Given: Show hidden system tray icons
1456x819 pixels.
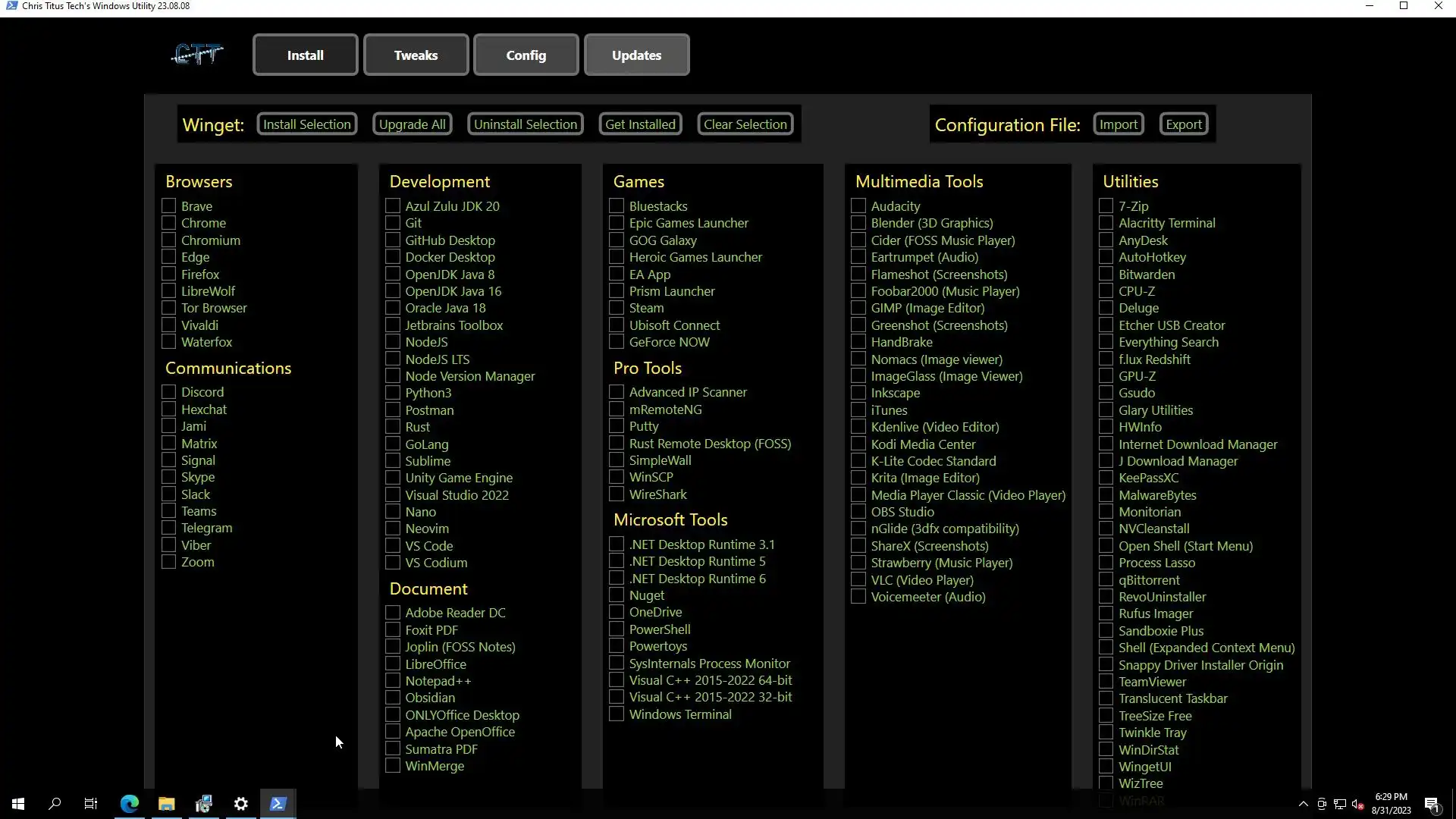Looking at the screenshot, I should (x=1303, y=804).
